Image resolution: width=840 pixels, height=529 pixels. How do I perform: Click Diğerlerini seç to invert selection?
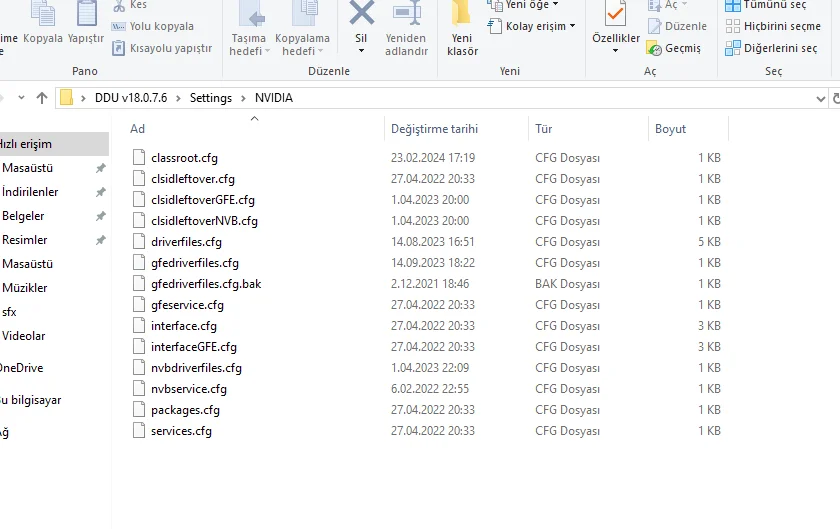[x=771, y=48]
